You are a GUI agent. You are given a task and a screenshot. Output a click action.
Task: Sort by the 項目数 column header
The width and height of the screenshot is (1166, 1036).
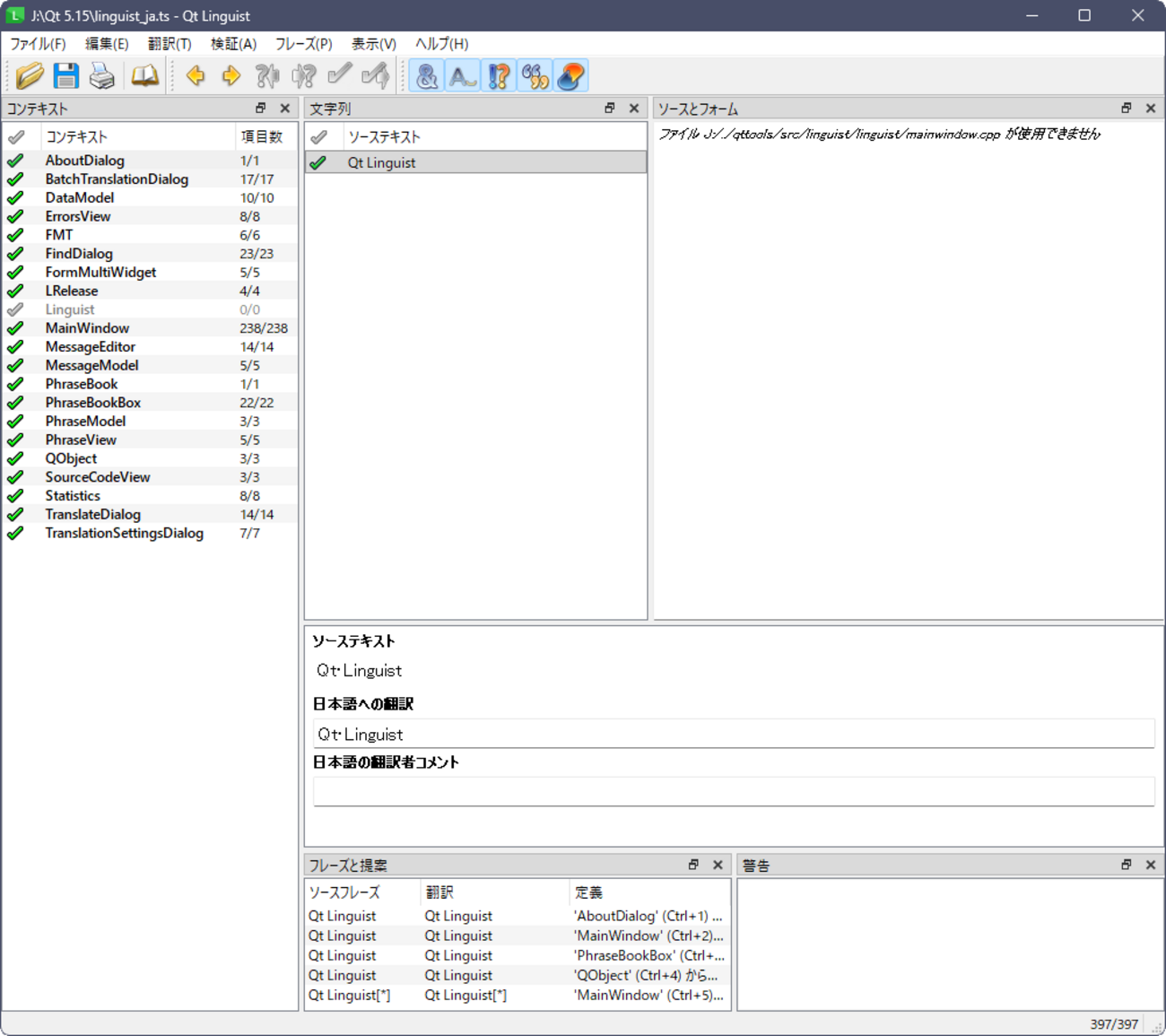(x=265, y=137)
